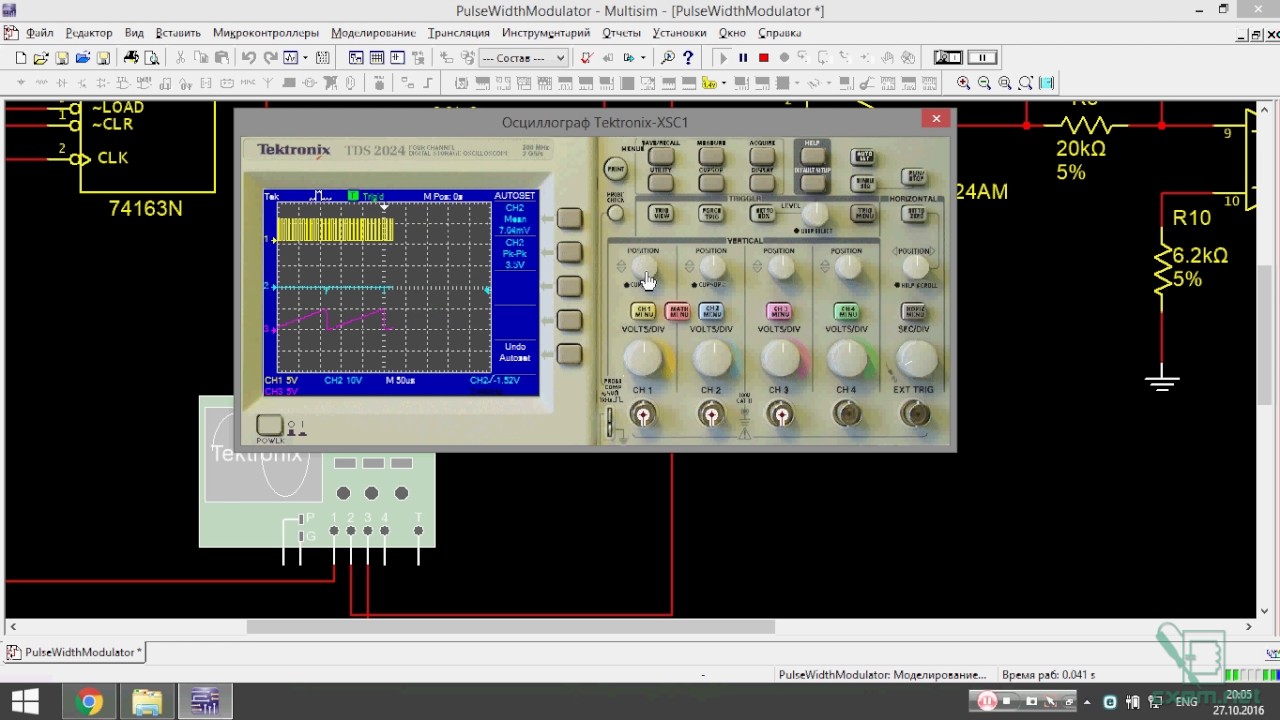This screenshot has height=720, width=1280.
Task: Click the EXT TRIG BNC connector
Action: coord(915,413)
